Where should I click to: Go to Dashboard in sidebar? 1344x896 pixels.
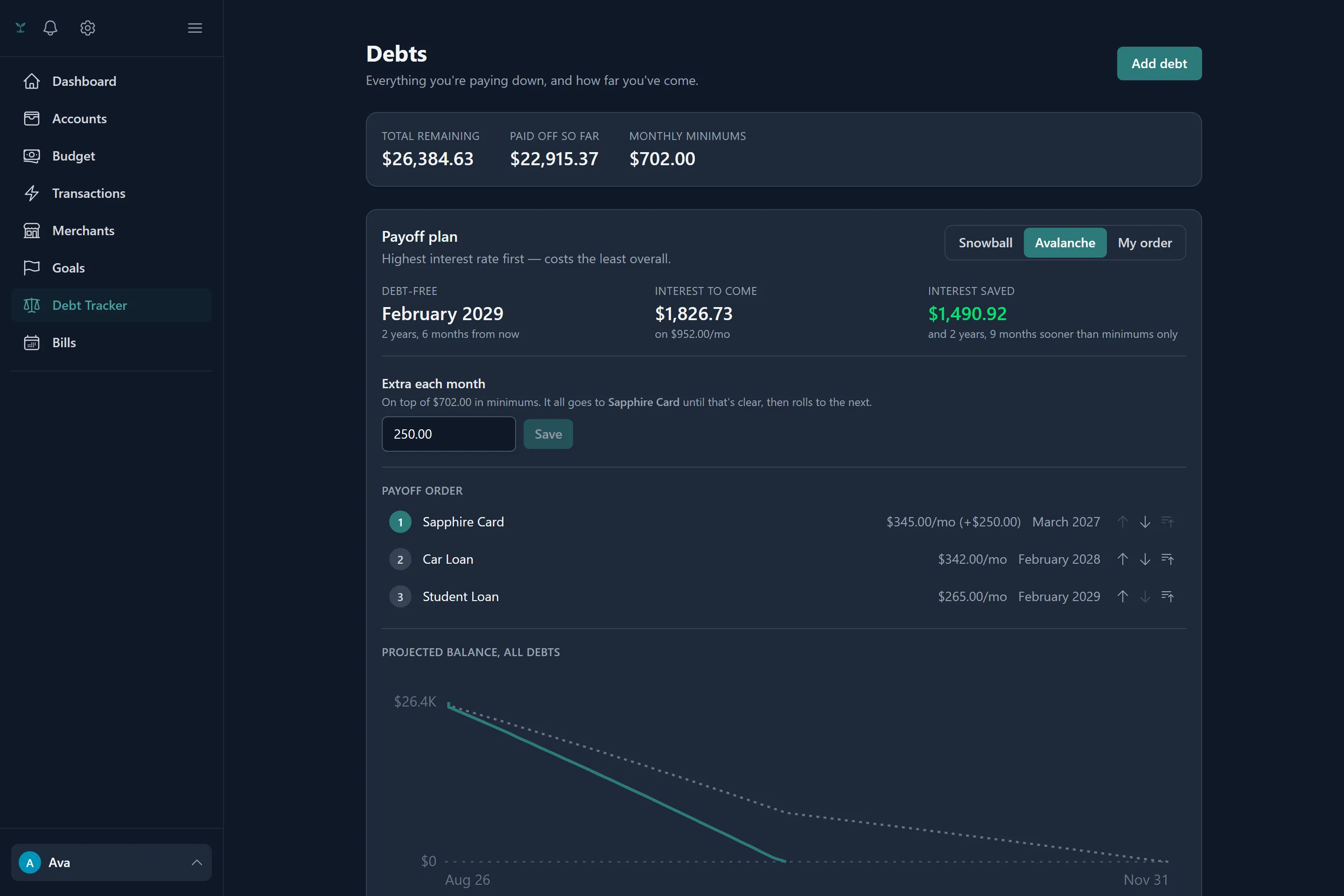pos(112,81)
